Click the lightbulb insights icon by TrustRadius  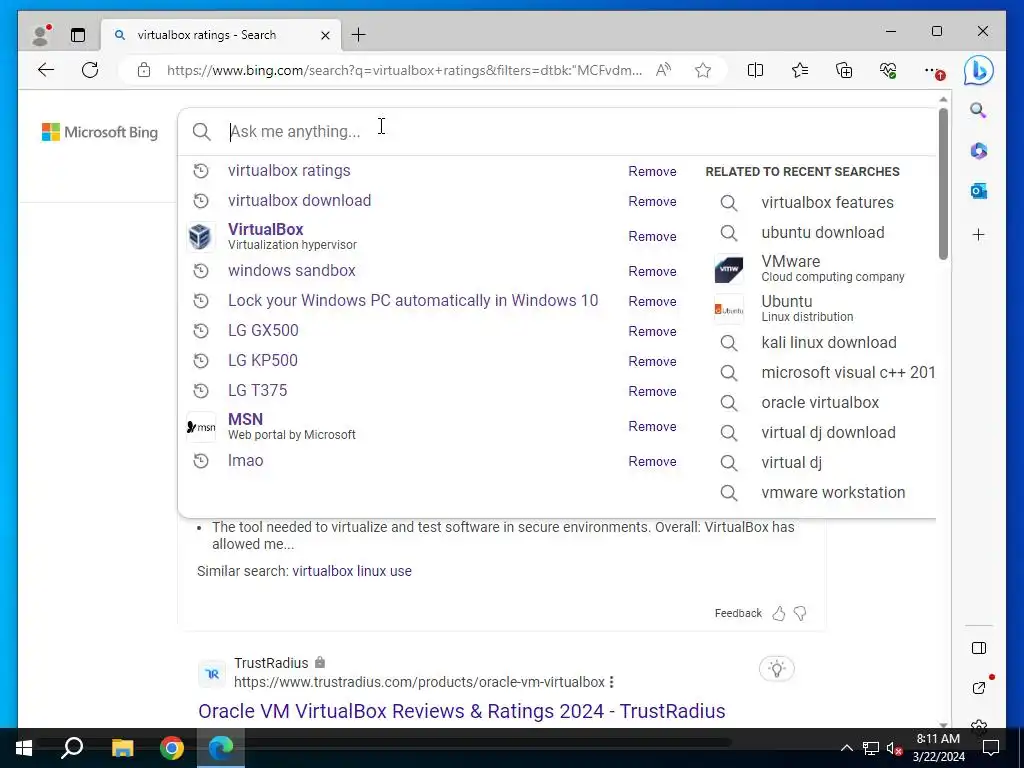tap(776, 669)
